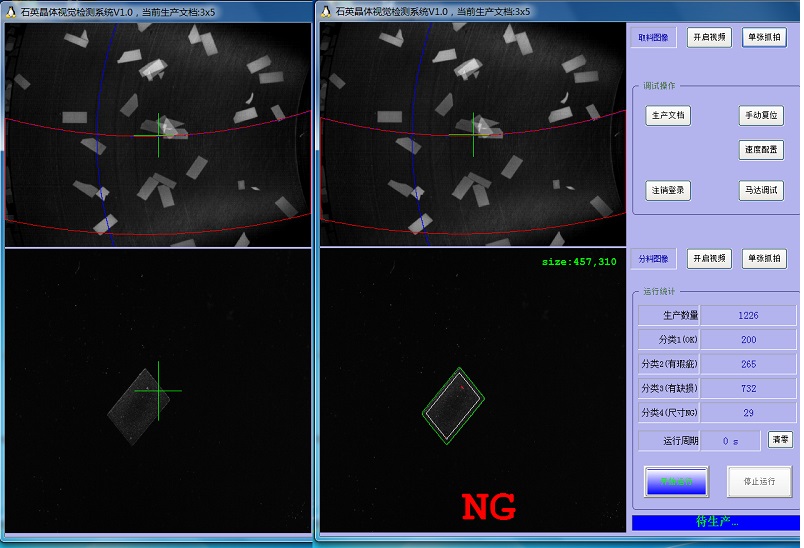Click the penguin icon in right window title bar
Screen dimensions: 804x548
[326, 11]
